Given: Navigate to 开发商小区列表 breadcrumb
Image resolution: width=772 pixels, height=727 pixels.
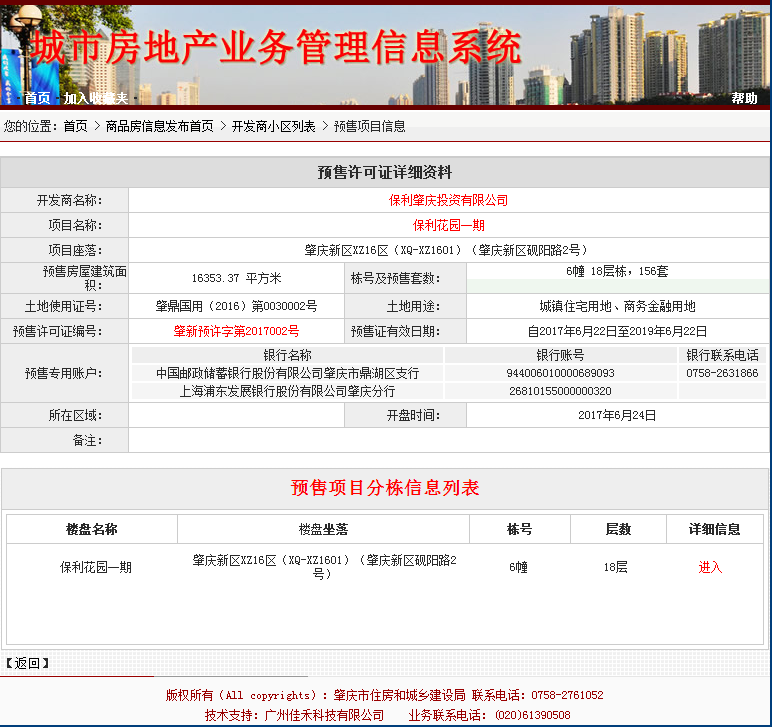Looking at the screenshot, I should [x=273, y=126].
